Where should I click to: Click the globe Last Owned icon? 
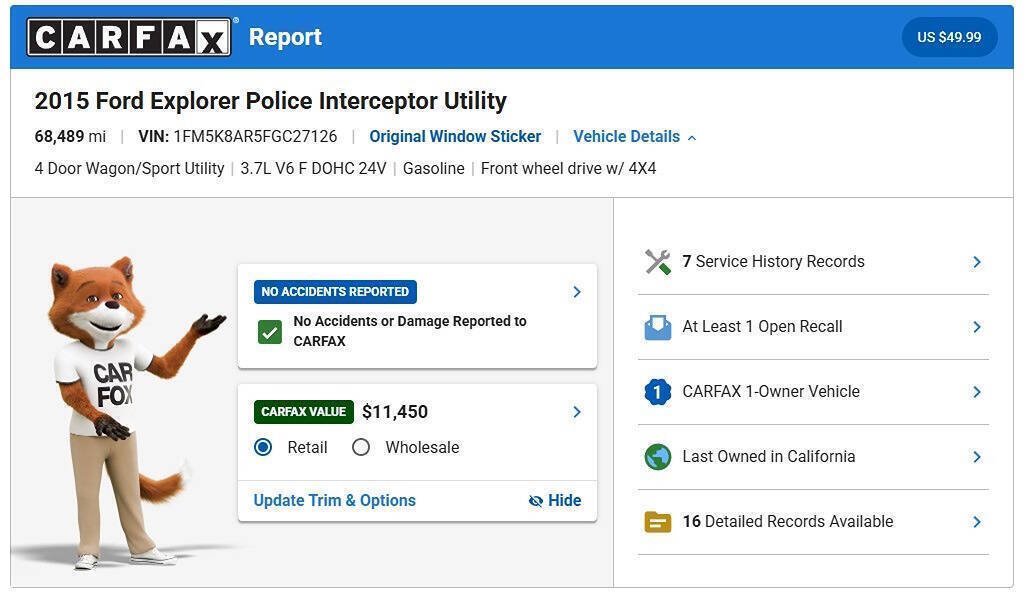click(658, 457)
